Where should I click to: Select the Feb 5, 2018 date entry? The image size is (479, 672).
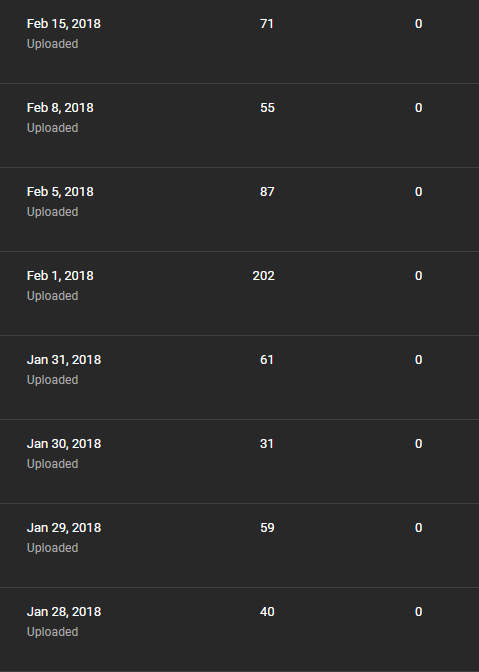pyautogui.click(x=60, y=192)
